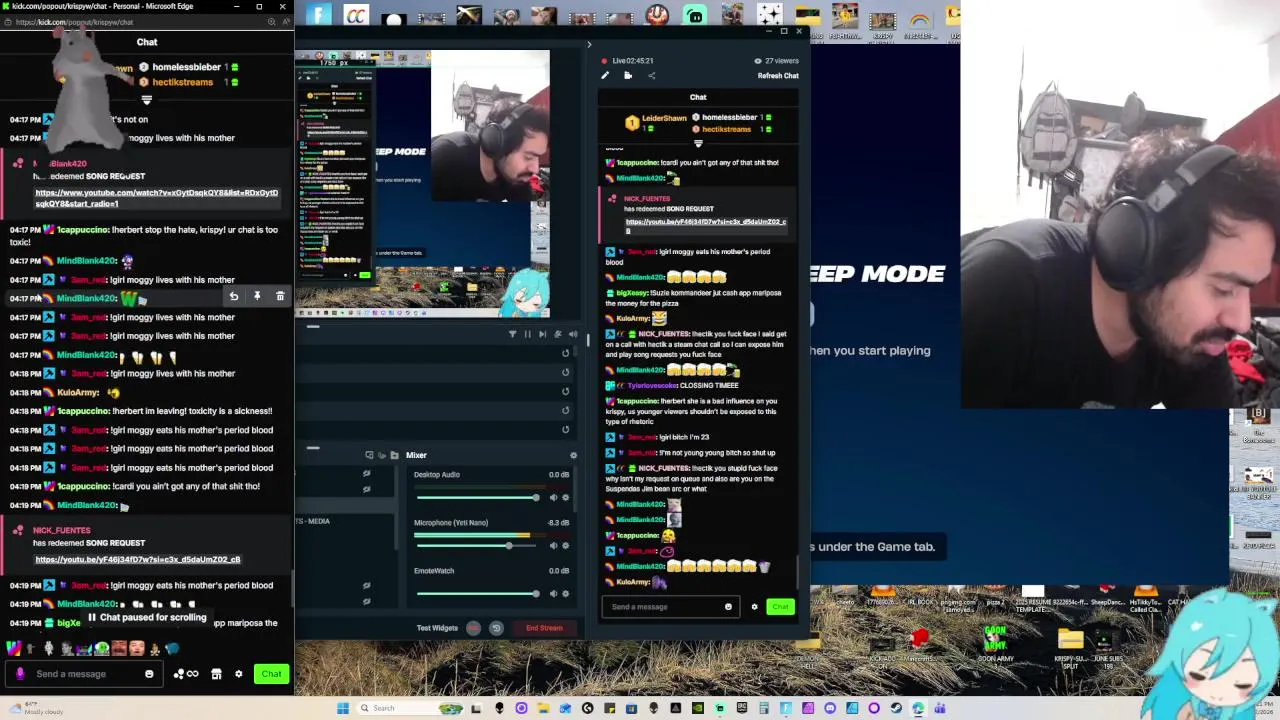This screenshot has width=1280, height=720.
Task: Click the first icon left of Mixer title
Action: point(369,455)
